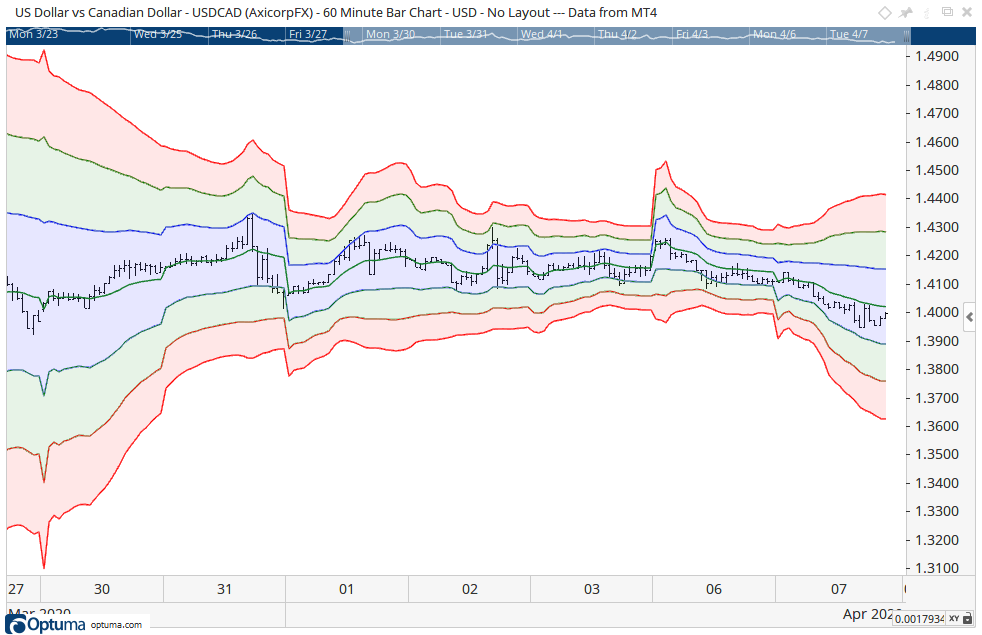Click the 1.4600 price axis label
982x635 pixels.
937,142
